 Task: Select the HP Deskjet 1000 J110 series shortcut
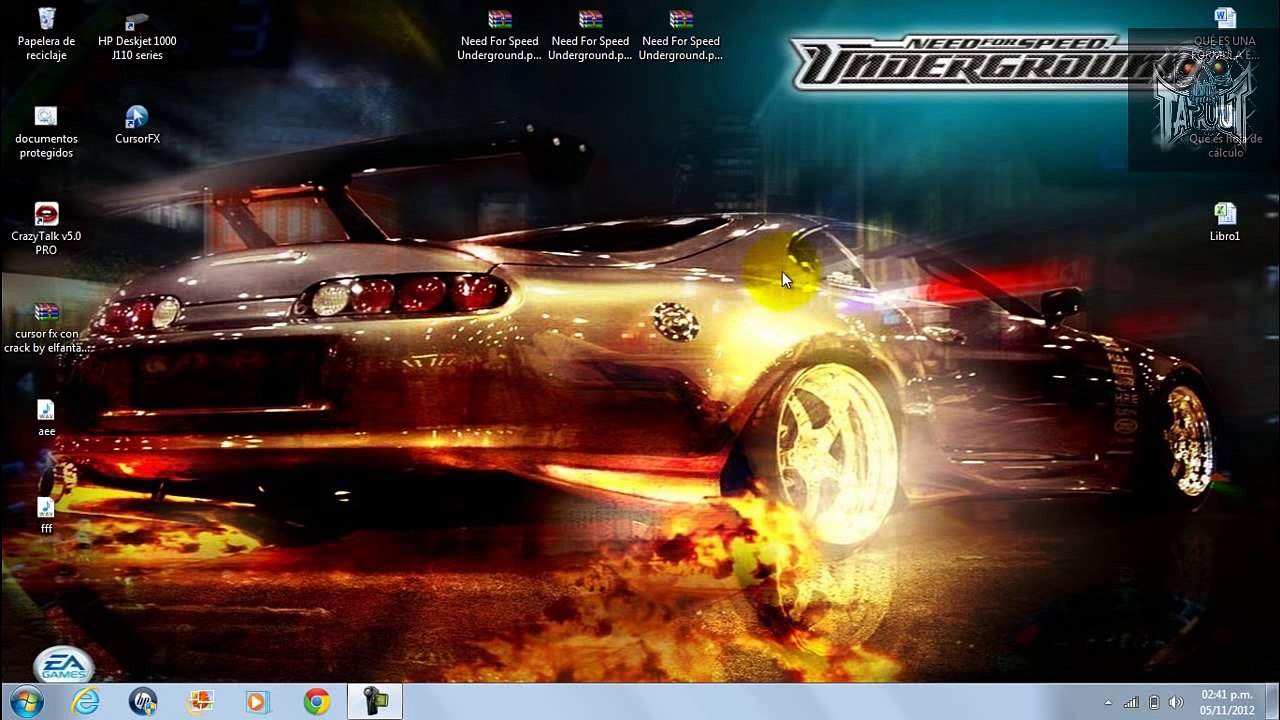137,35
